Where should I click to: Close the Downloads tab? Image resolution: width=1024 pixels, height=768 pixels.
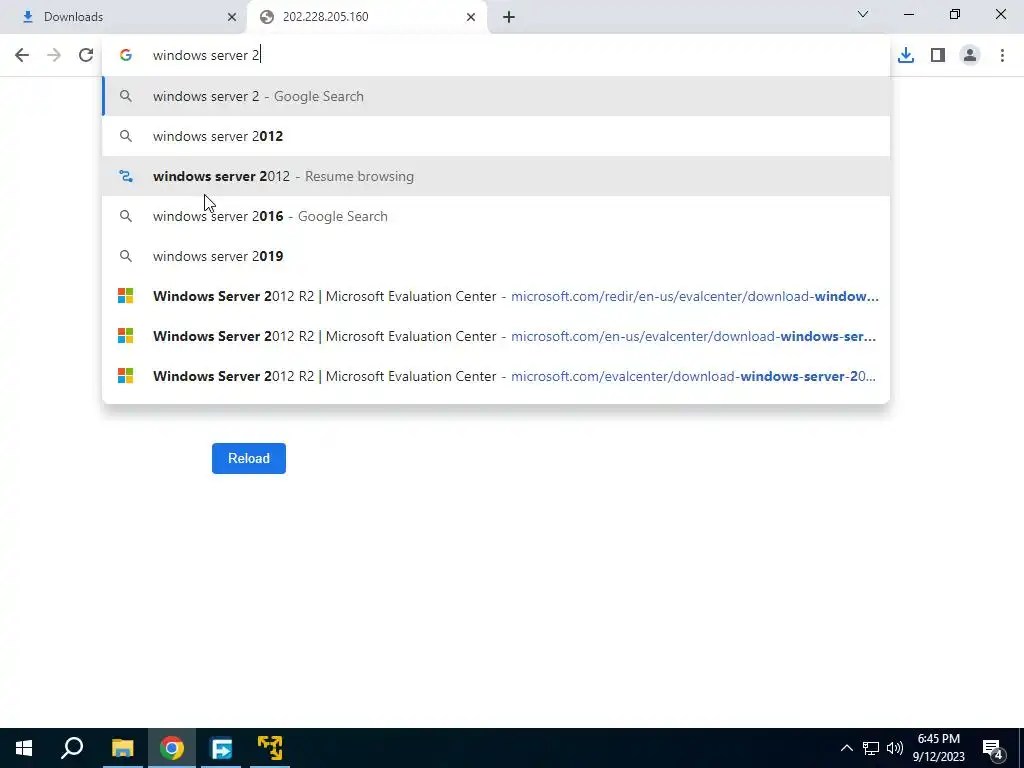pos(231,17)
